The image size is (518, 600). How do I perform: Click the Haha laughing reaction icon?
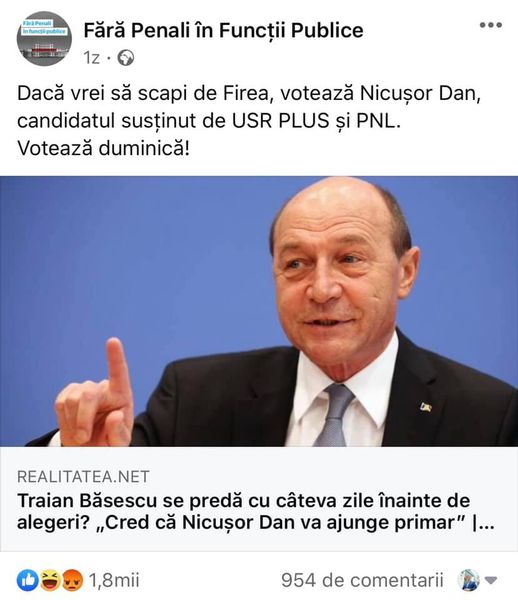[x=50, y=580]
